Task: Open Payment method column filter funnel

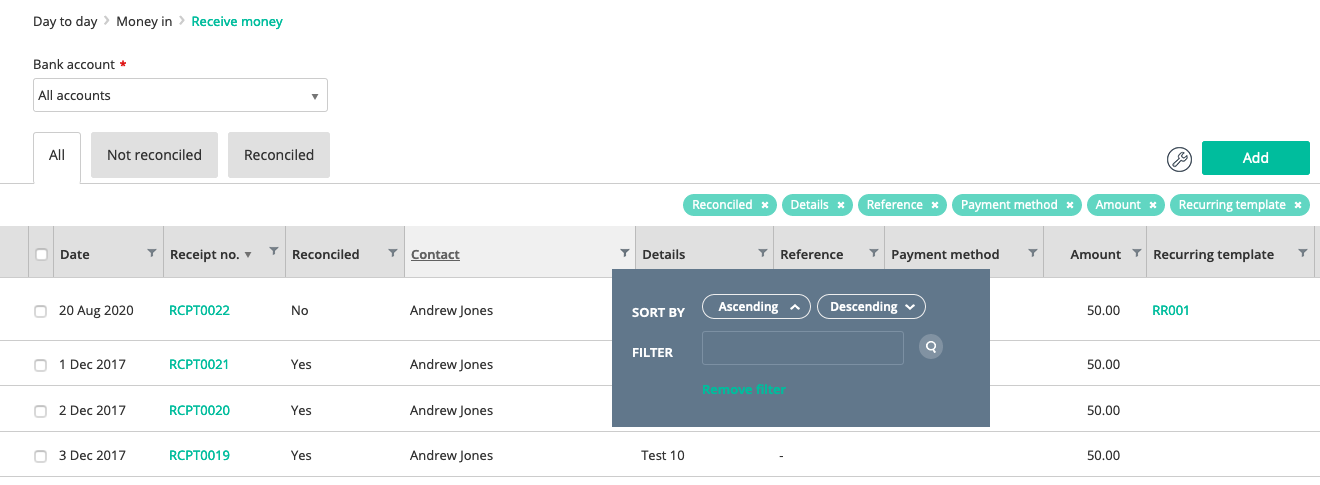Action: 1033,253
